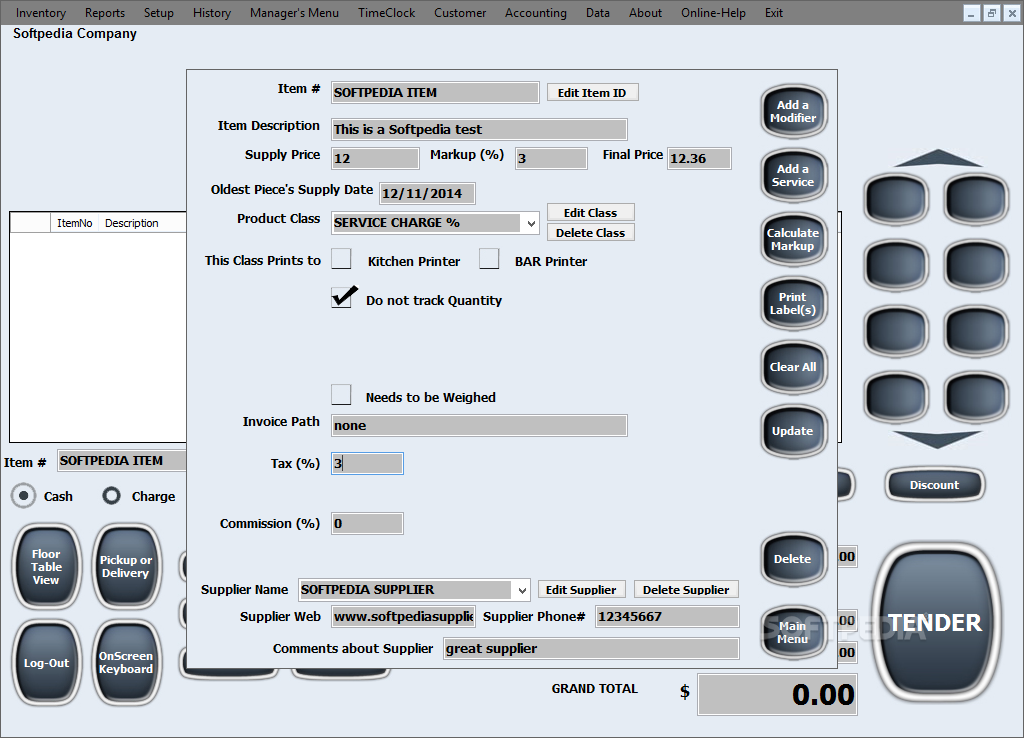This screenshot has height=738, width=1024.
Task: Click the Invoice Path field
Action: point(479,425)
